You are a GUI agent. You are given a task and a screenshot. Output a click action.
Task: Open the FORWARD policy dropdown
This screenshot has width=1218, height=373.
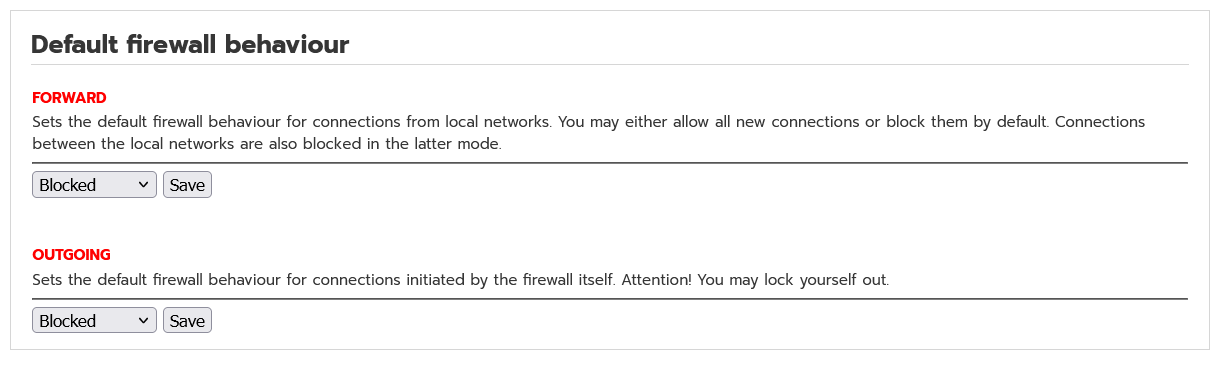click(94, 185)
